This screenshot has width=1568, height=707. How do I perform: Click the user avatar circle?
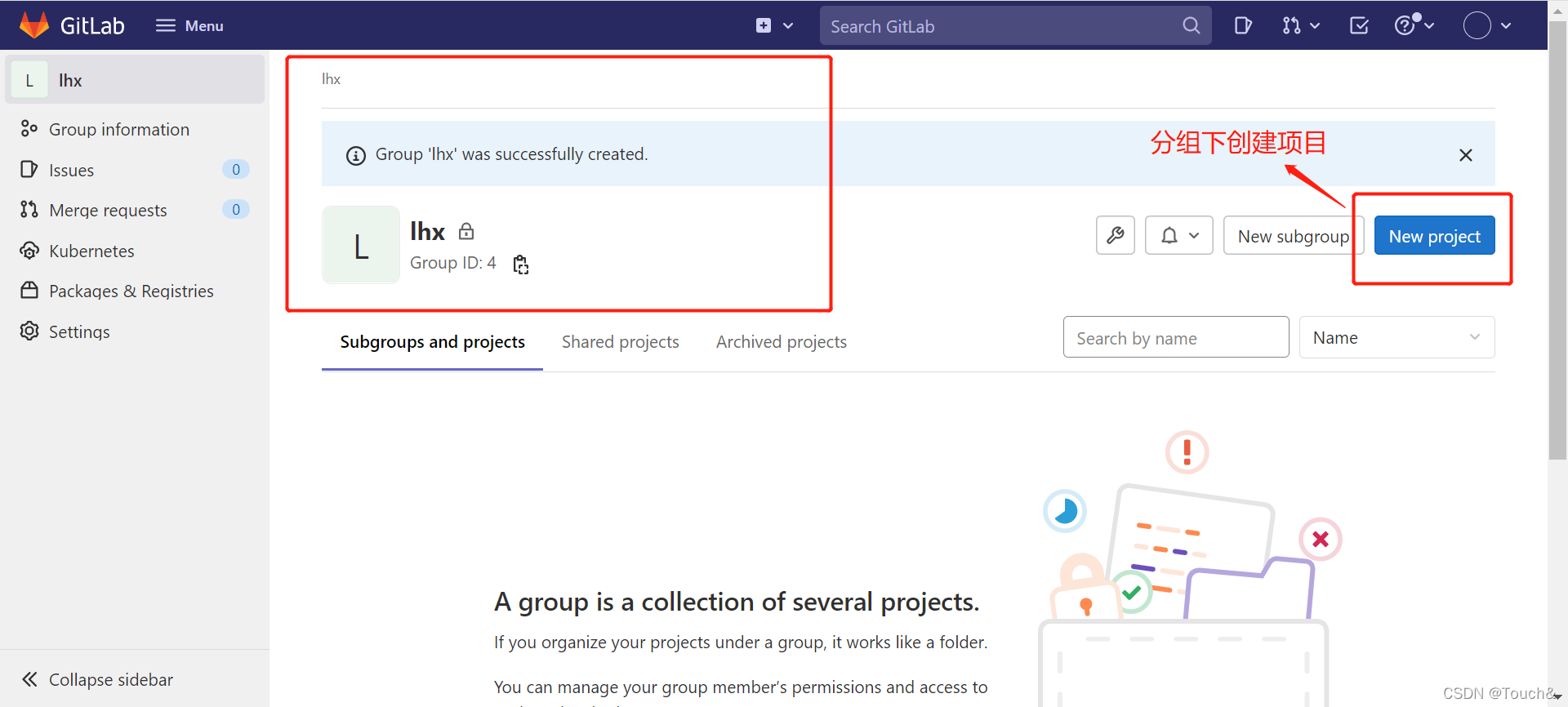click(x=1477, y=25)
